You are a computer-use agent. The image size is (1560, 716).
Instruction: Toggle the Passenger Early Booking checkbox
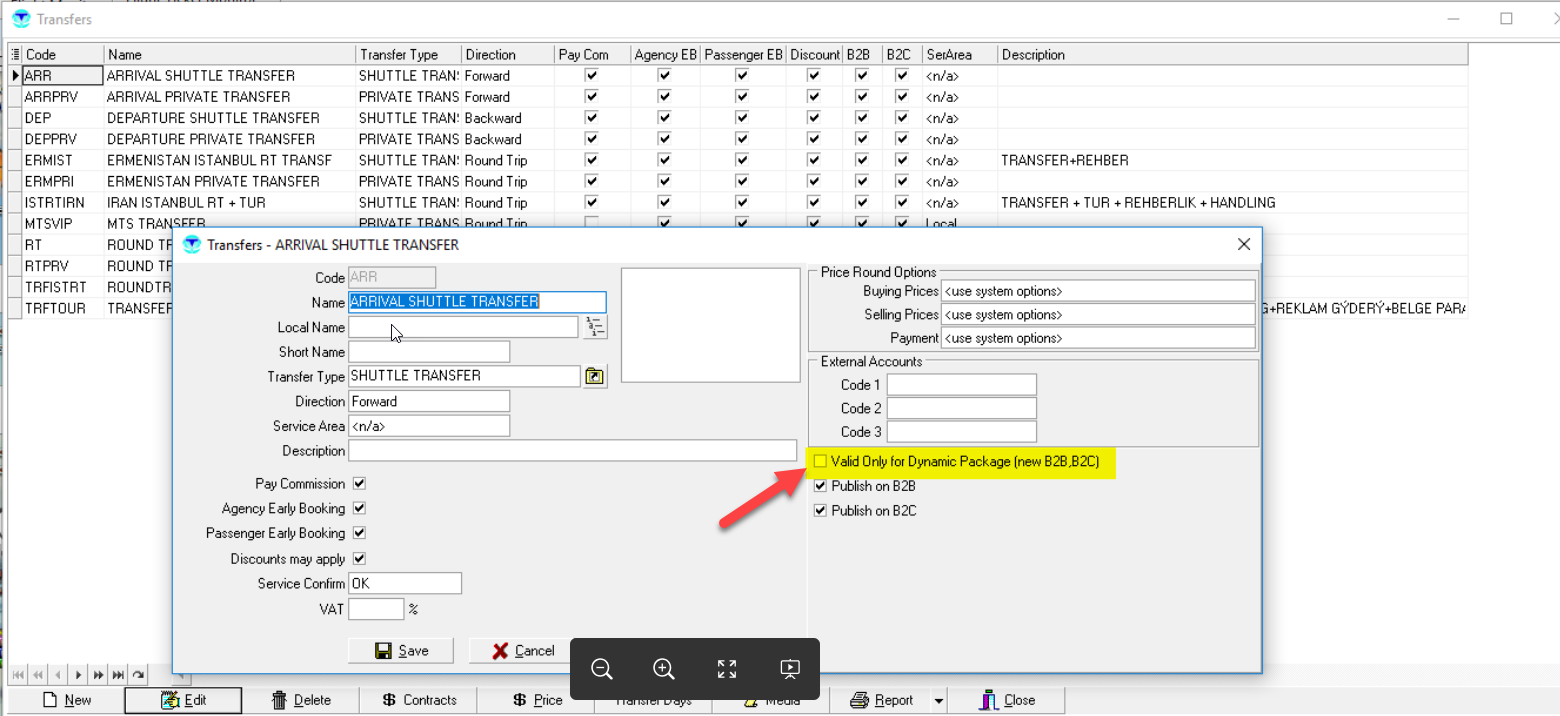359,533
